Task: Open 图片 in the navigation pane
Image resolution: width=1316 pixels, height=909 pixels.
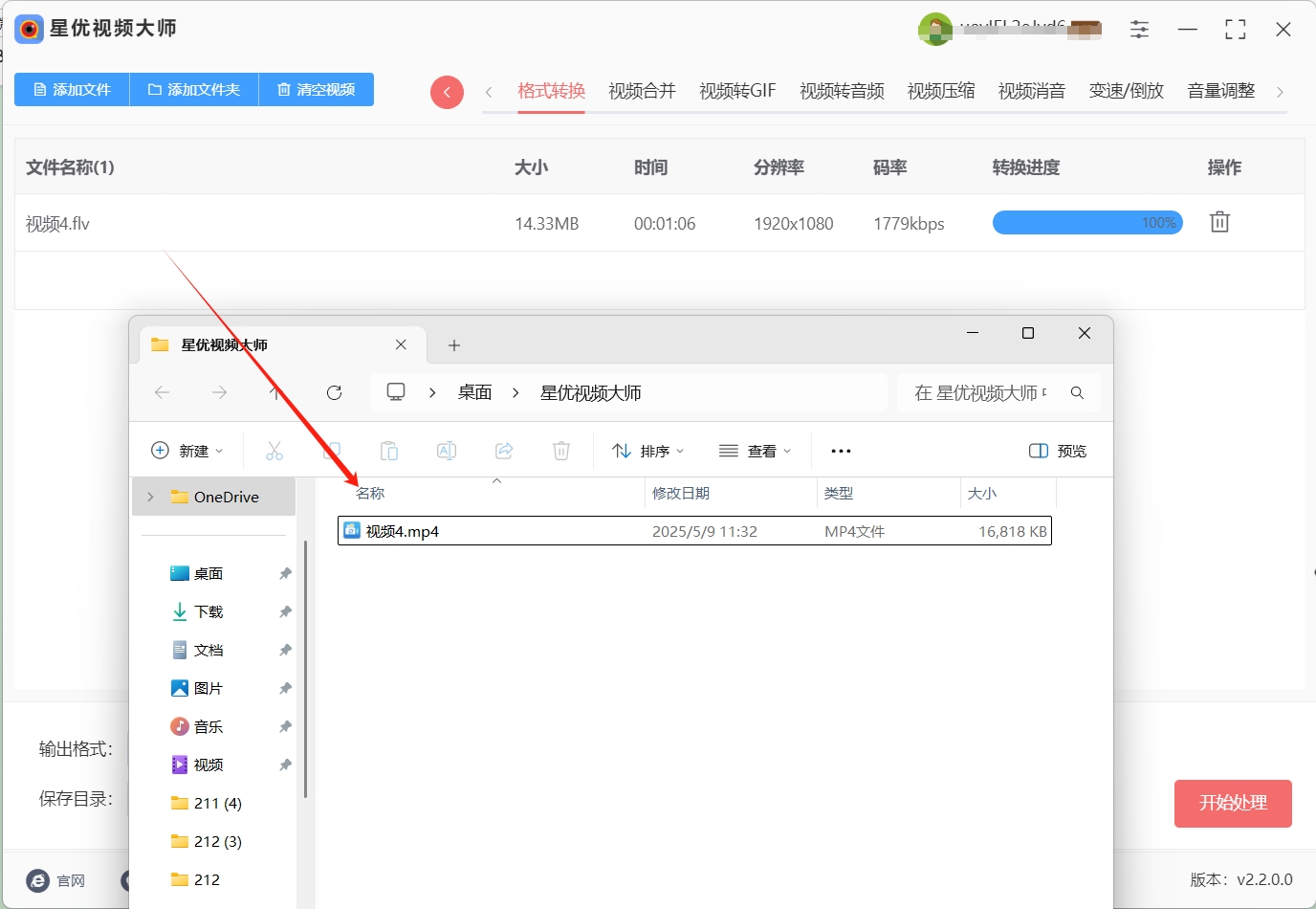Action: [x=208, y=688]
